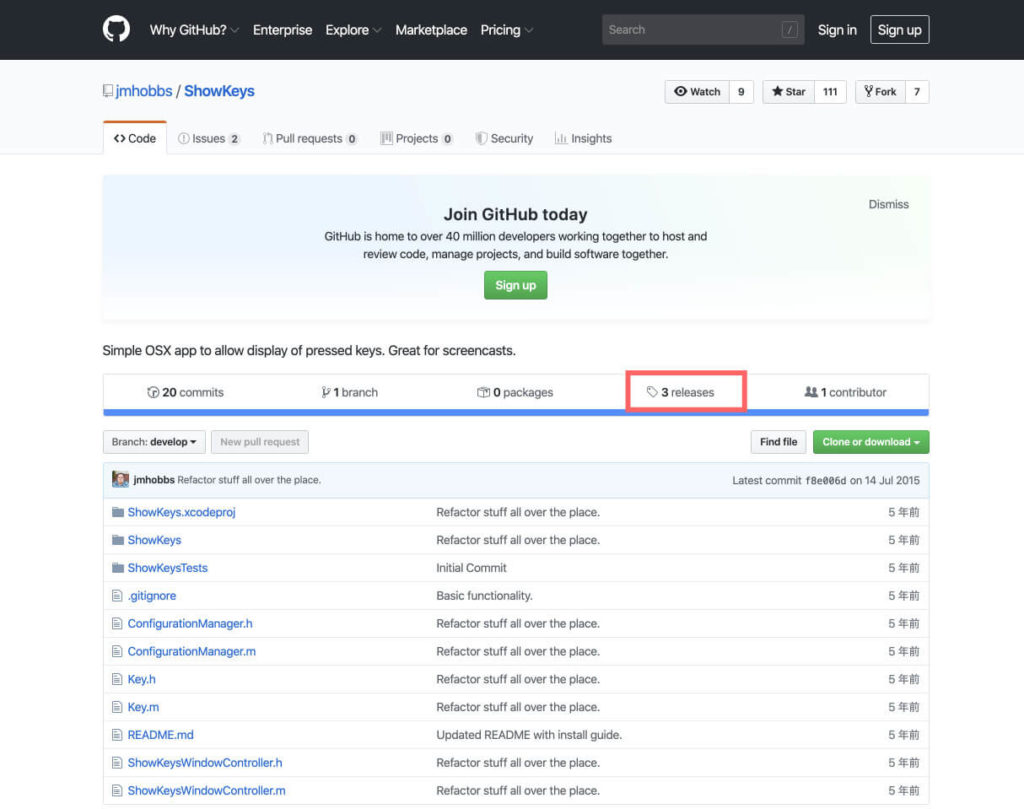
Task: Open the Clone or download dropdown
Action: 871,441
